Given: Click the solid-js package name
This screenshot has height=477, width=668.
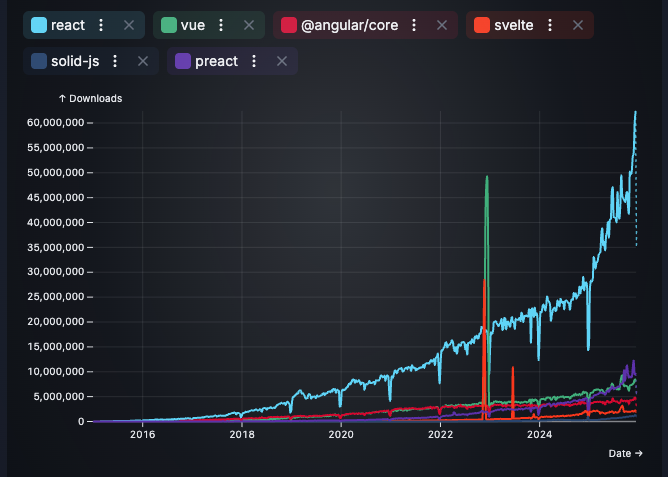Looking at the screenshot, I should click(75, 62).
